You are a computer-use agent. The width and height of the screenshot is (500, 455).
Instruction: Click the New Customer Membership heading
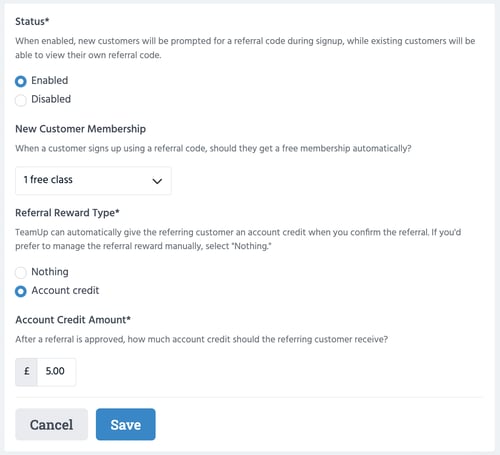[x=81, y=129]
